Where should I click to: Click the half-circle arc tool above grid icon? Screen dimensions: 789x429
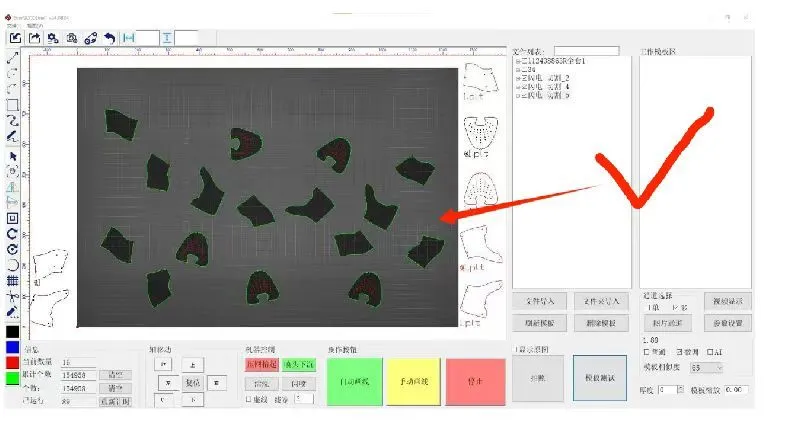point(13,265)
